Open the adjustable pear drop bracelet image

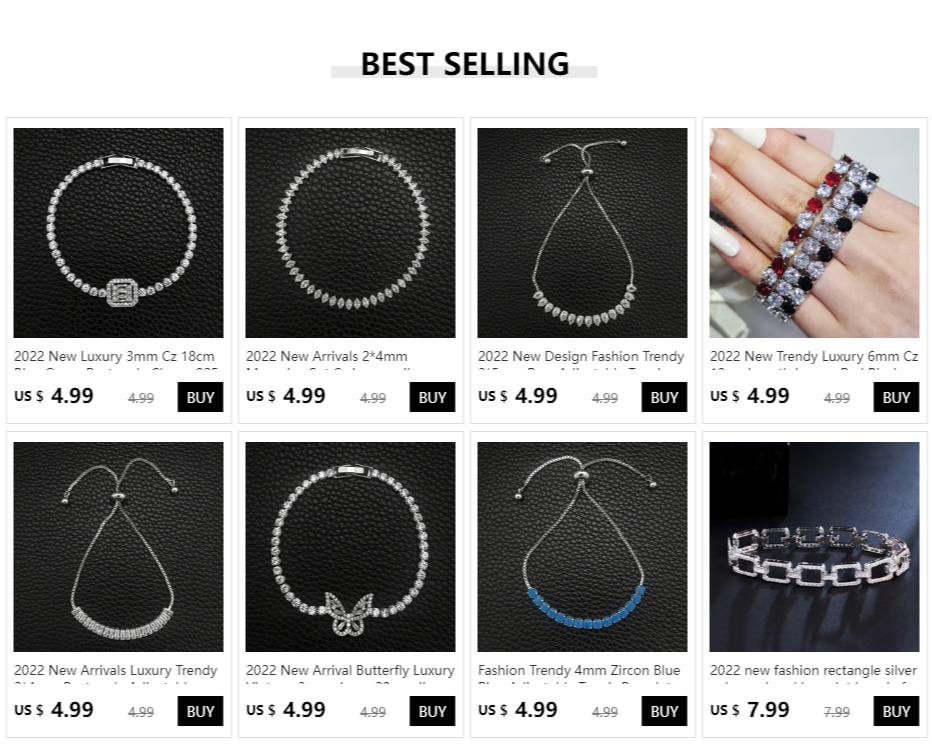[582, 232]
